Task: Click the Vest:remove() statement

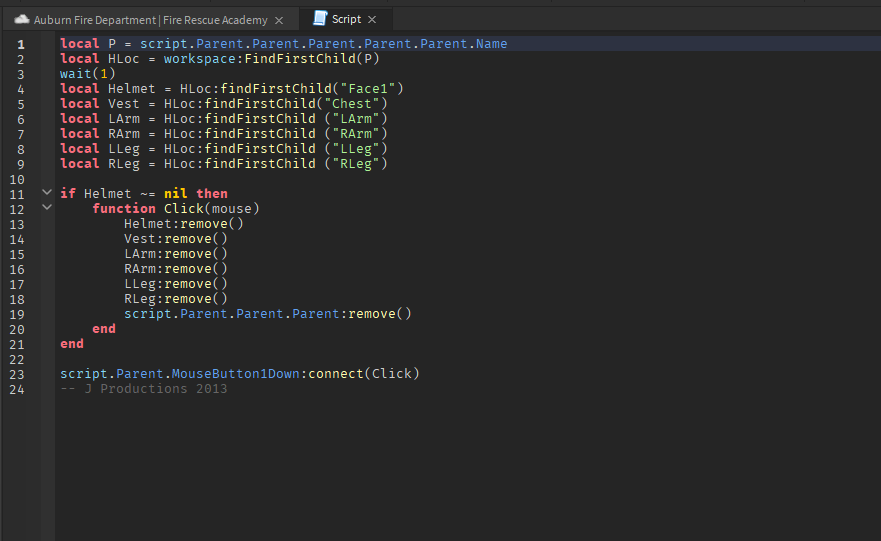Action: coord(175,239)
